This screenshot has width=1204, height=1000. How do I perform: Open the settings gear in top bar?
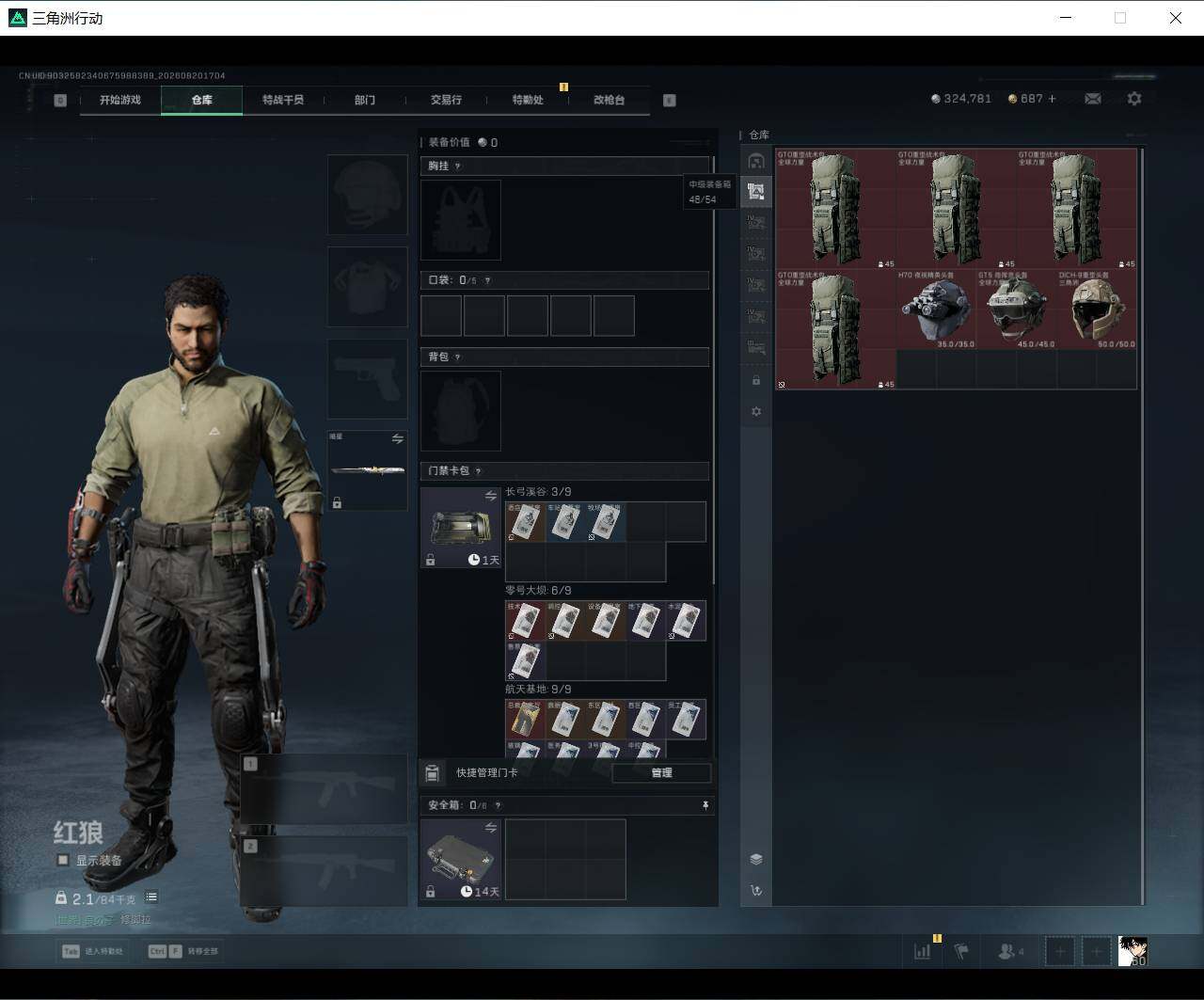(1134, 99)
